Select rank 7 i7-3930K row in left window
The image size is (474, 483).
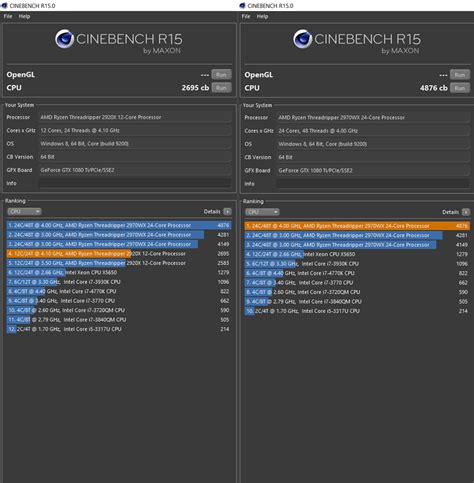coord(119,282)
